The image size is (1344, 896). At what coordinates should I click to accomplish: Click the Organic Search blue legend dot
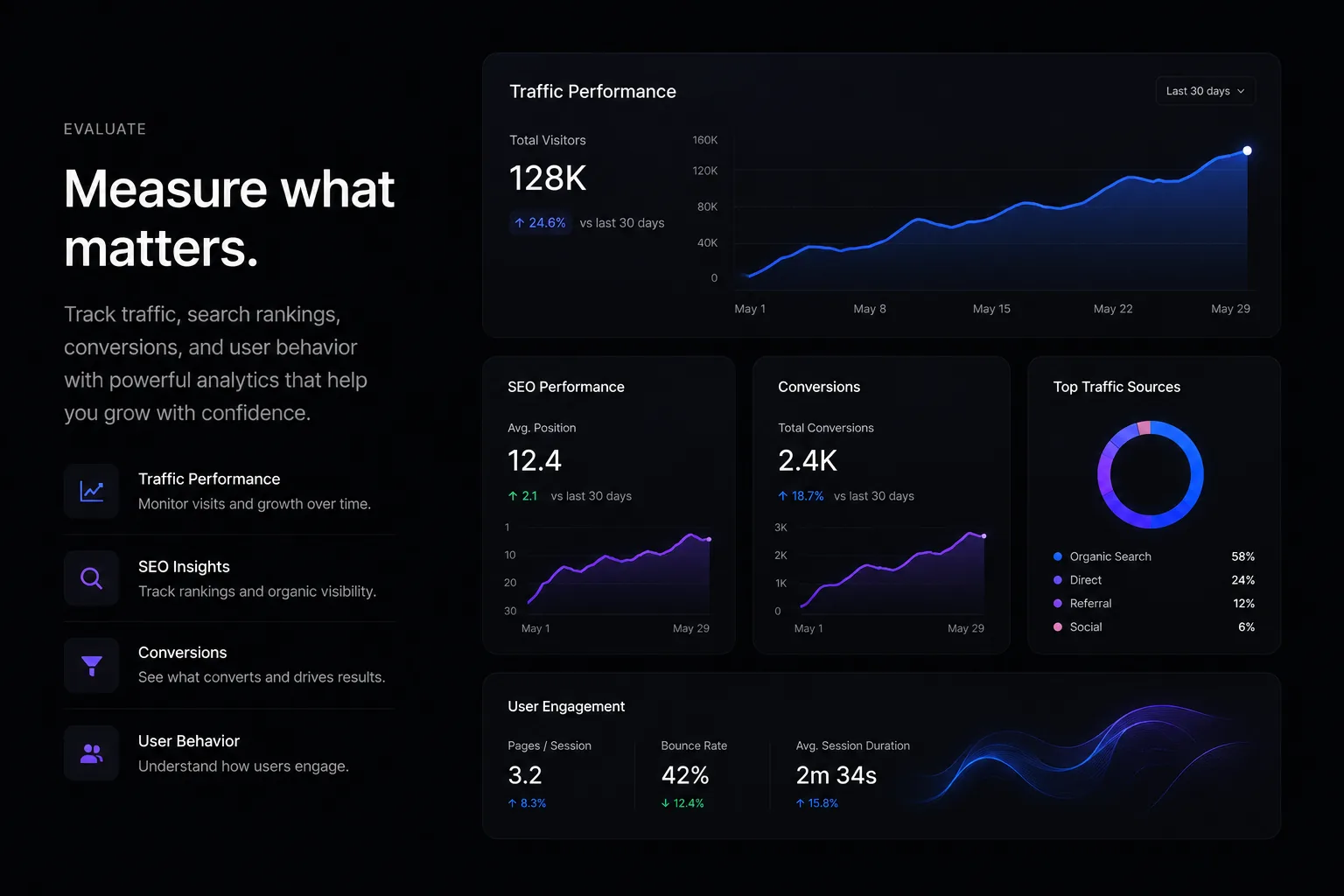tap(1058, 556)
